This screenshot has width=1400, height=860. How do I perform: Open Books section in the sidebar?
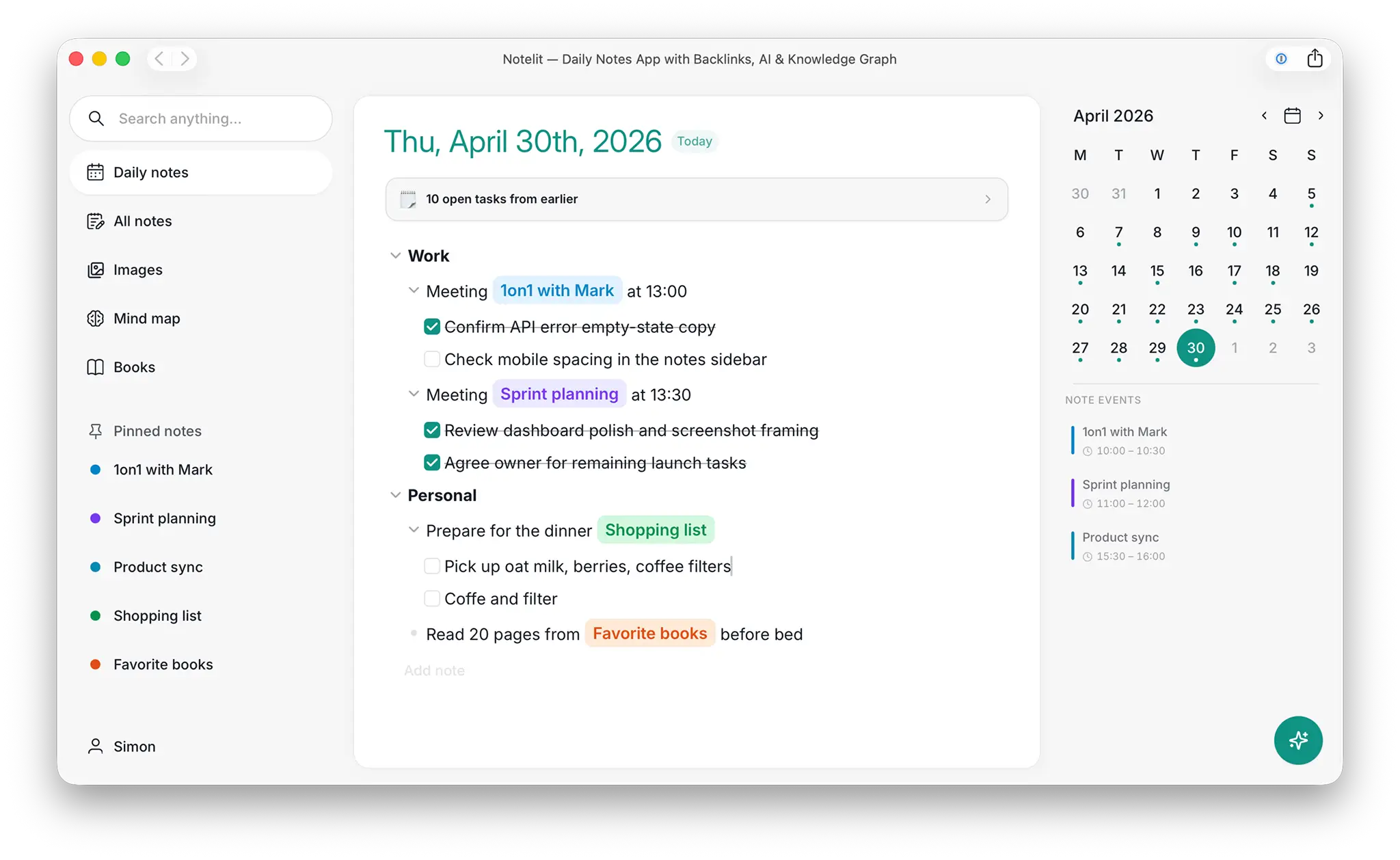(x=200, y=367)
